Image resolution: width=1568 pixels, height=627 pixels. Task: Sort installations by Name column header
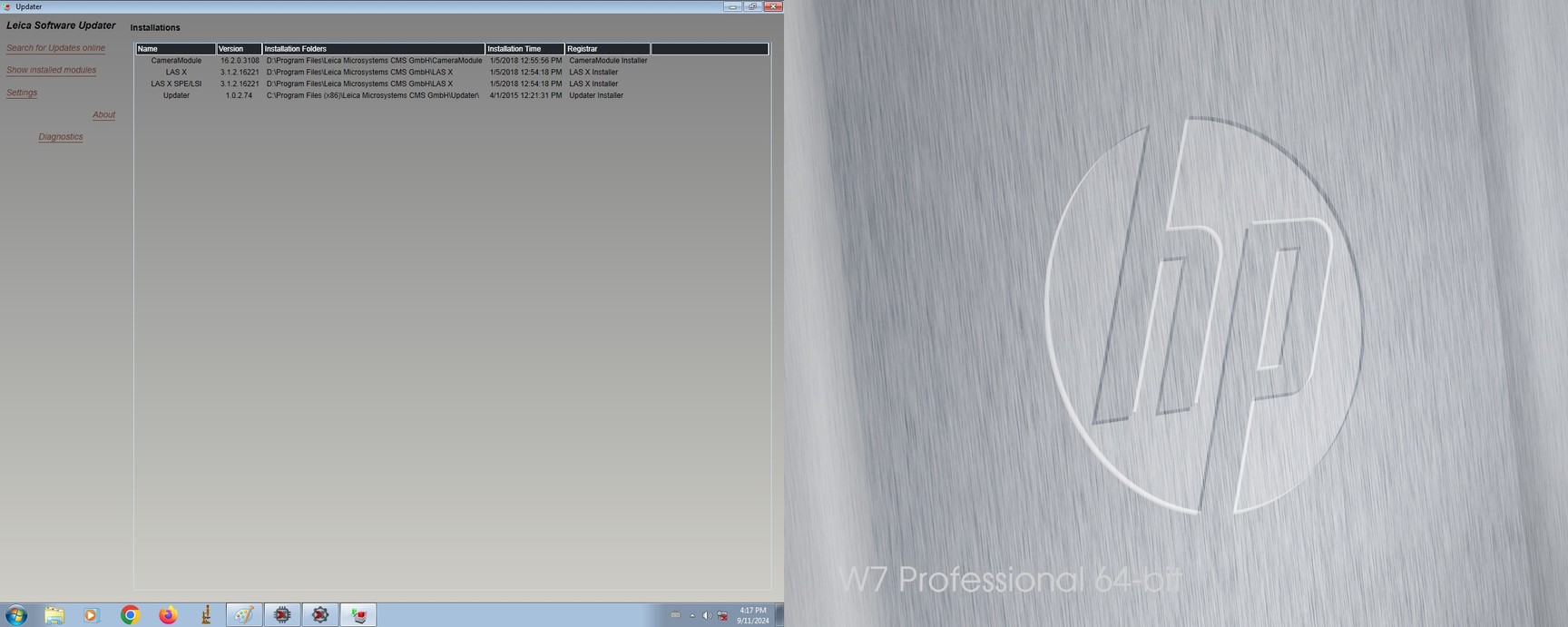click(x=175, y=49)
